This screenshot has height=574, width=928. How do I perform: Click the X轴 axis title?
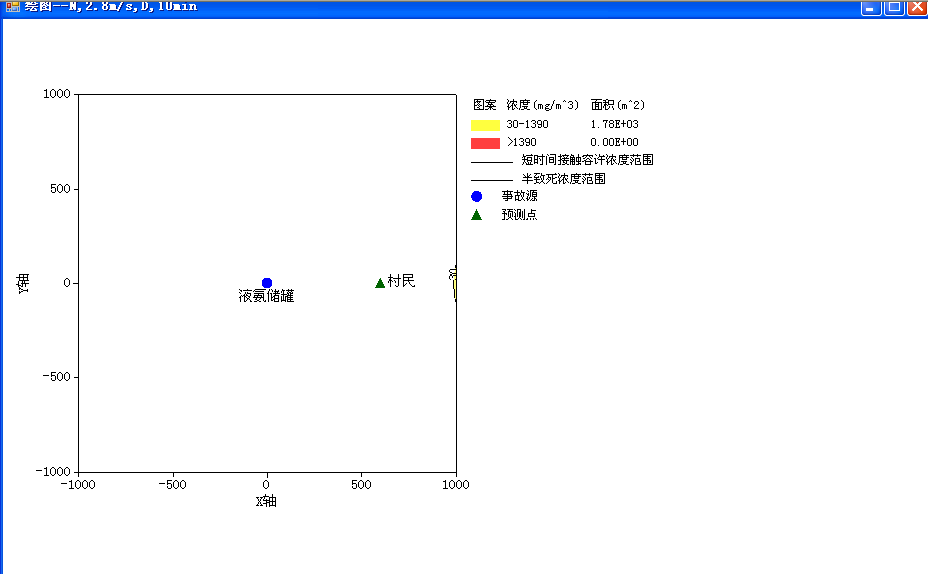pyautogui.click(x=266, y=501)
